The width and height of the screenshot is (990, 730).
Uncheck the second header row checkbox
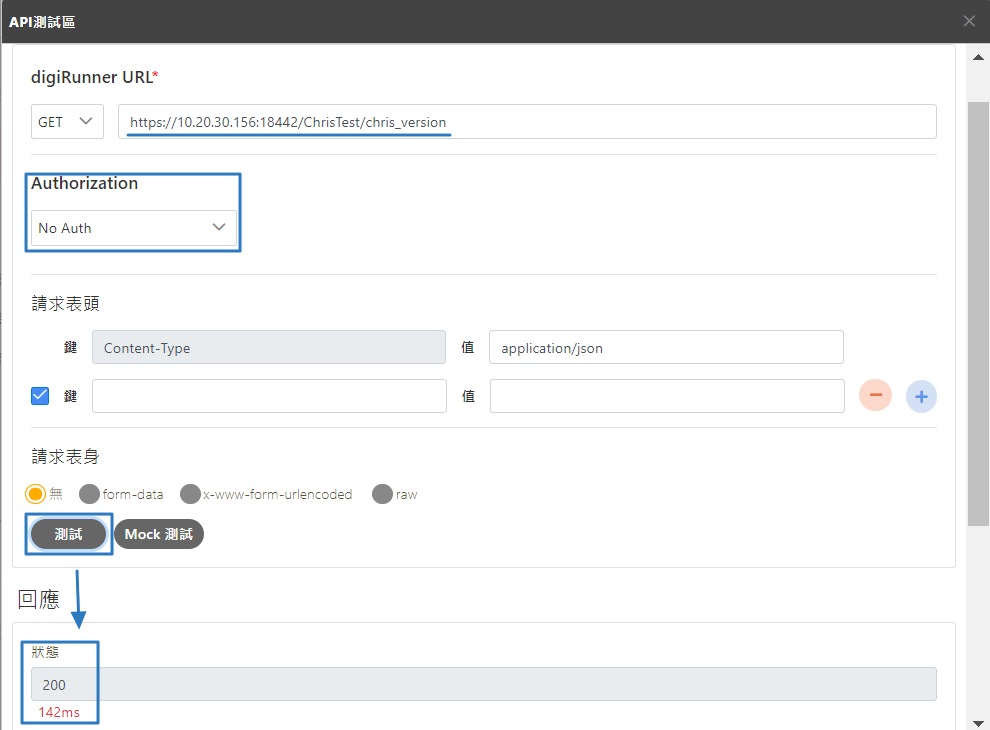40,396
